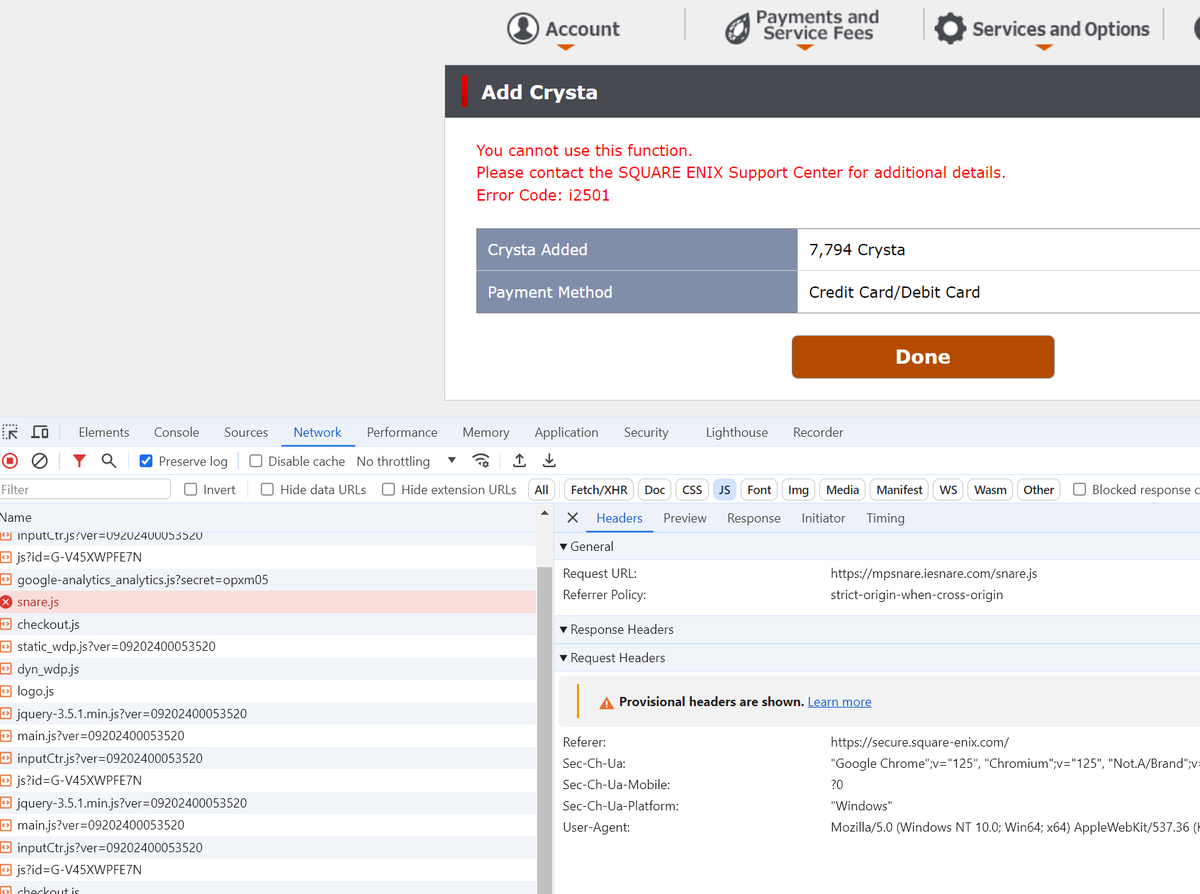Screen dimensions: 1200x894
Task: Filter by CSS type
Action: coord(692,490)
